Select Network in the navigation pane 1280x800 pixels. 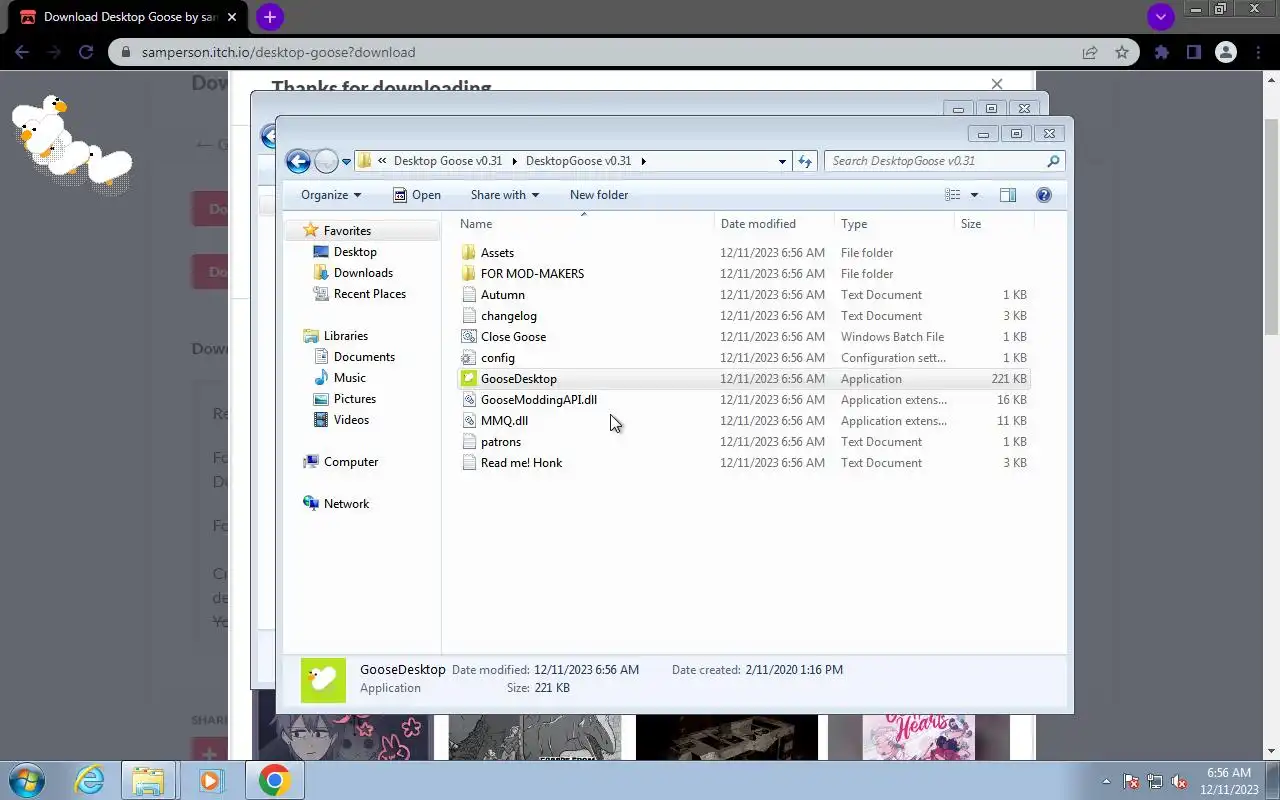point(346,504)
